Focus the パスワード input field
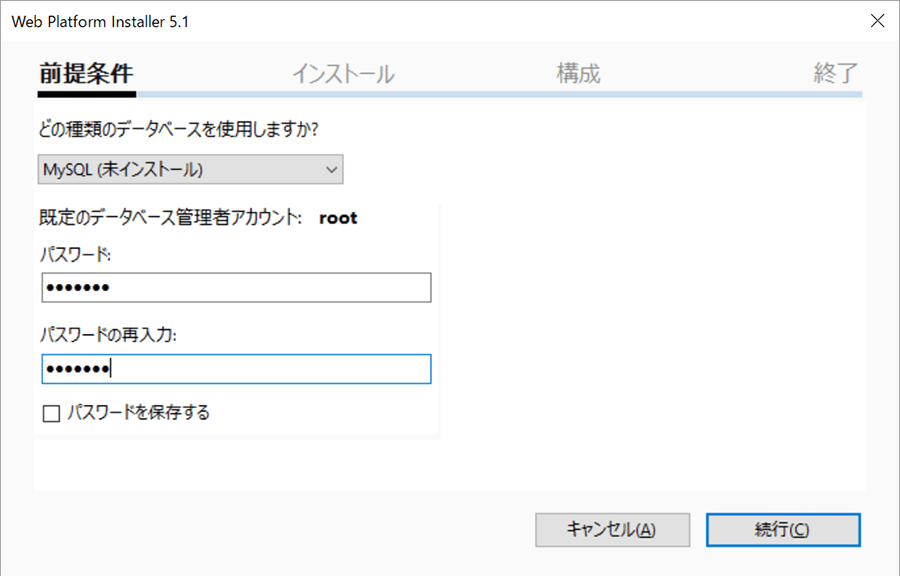Screen dimensions: 900x576 tap(236, 287)
